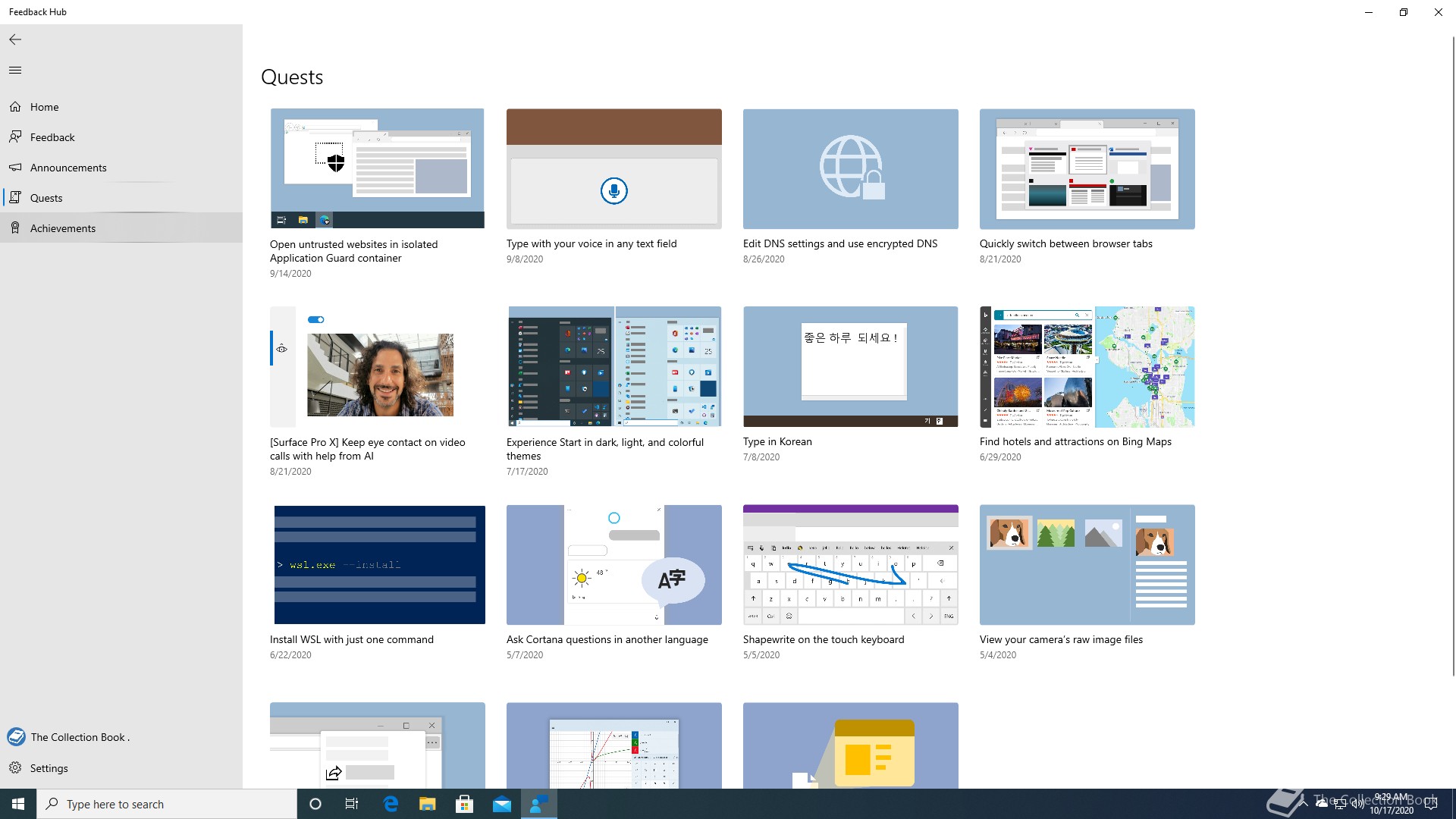
Task: Open the Home menu item
Action: click(121, 107)
